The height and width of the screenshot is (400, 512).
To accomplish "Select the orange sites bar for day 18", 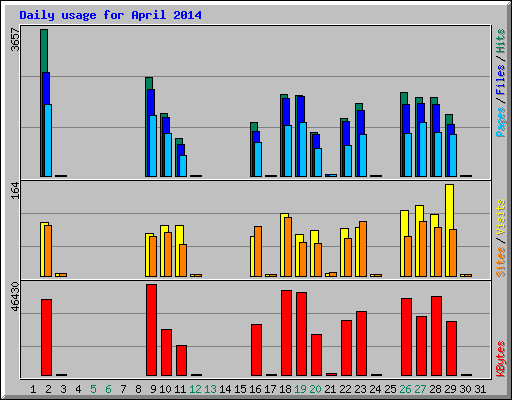I will pos(288,247).
